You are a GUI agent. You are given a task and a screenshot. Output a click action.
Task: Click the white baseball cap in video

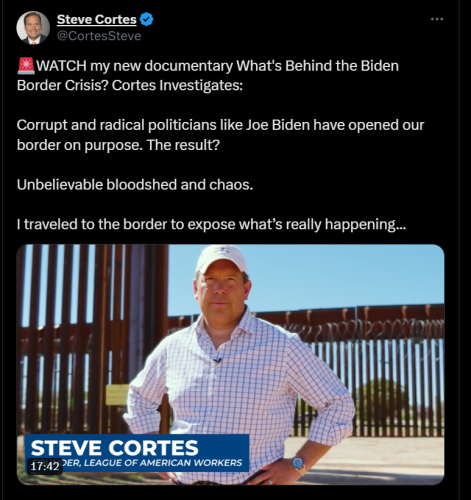pos(221,259)
